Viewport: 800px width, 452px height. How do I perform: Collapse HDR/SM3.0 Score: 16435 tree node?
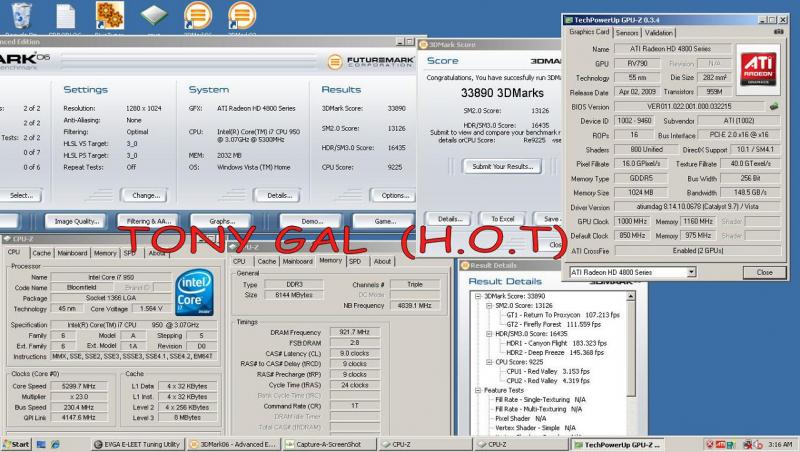[x=489, y=334]
